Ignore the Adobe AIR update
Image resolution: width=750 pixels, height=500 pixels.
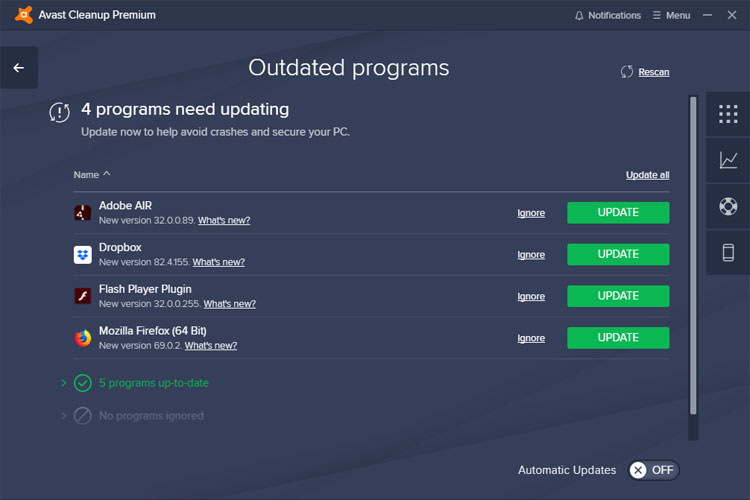coord(531,213)
